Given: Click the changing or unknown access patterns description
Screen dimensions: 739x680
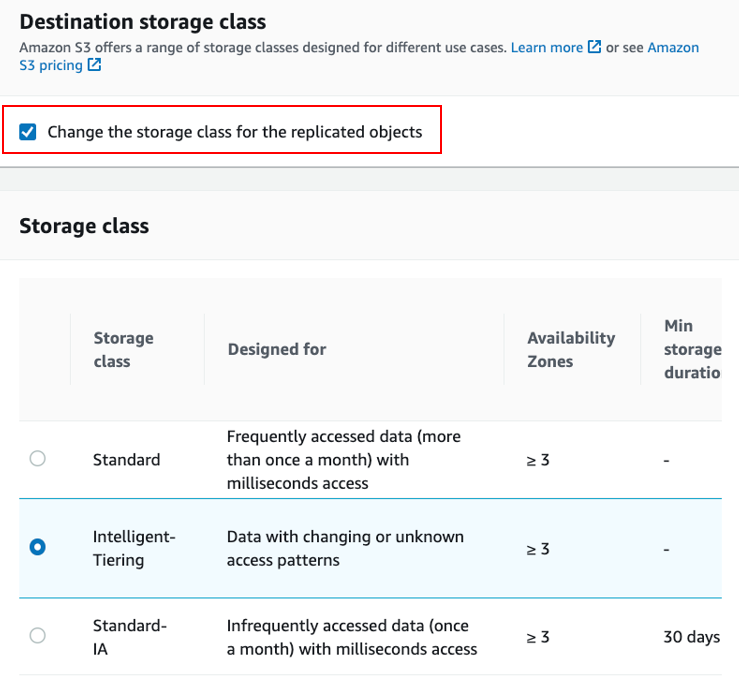Looking at the screenshot, I should coord(345,548).
